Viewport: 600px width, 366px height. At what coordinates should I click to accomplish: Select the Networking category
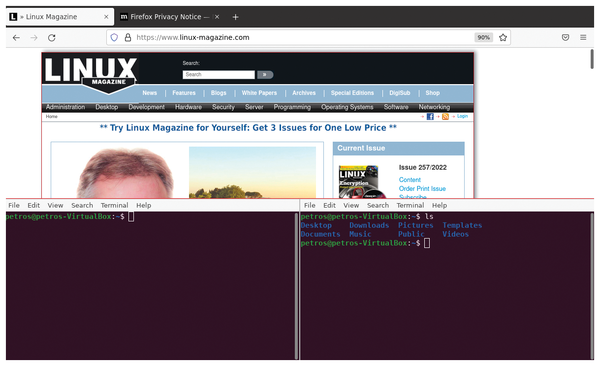434,107
